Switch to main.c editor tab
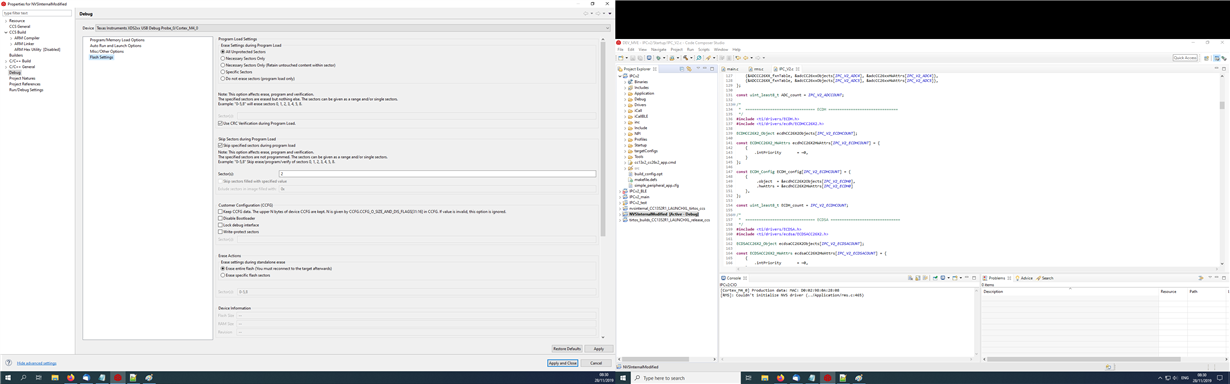 [732, 69]
